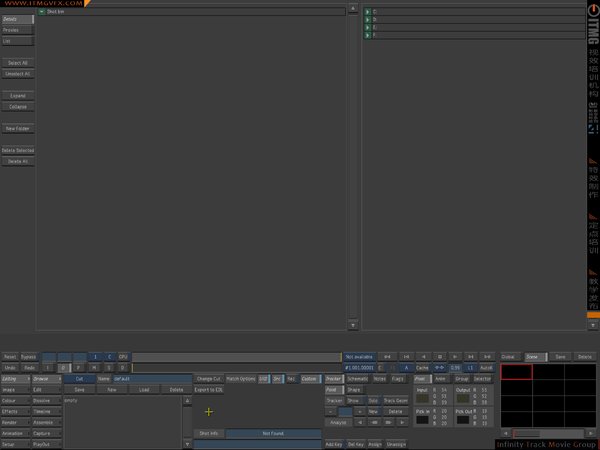Click the Input colour swatch
Viewport: 600px width, 450px height.
click(422, 398)
